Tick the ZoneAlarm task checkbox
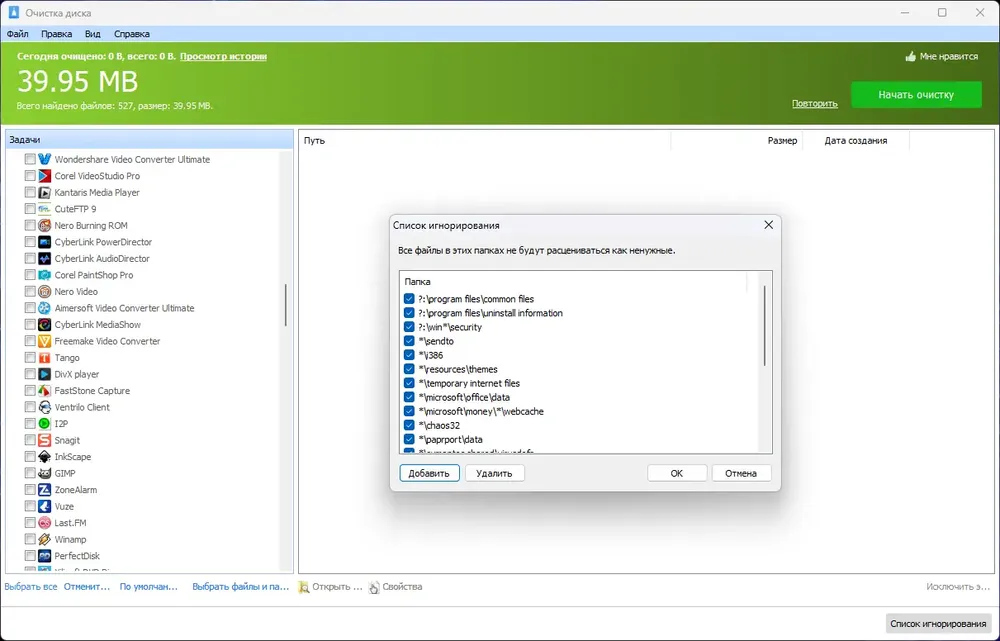The height and width of the screenshot is (641, 1000). click(x=30, y=490)
